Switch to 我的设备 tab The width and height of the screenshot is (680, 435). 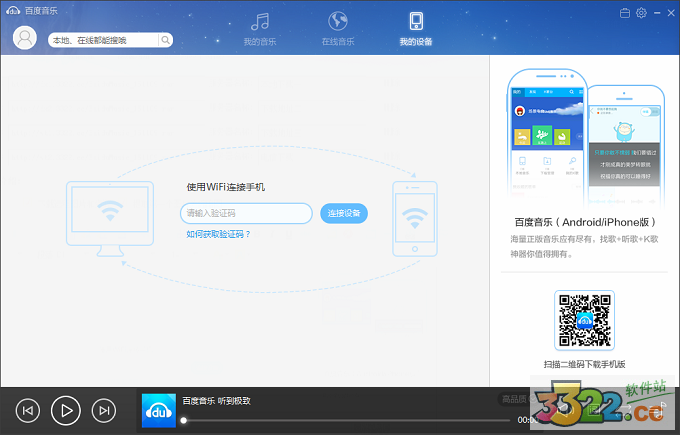pyautogui.click(x=416, y=29)
